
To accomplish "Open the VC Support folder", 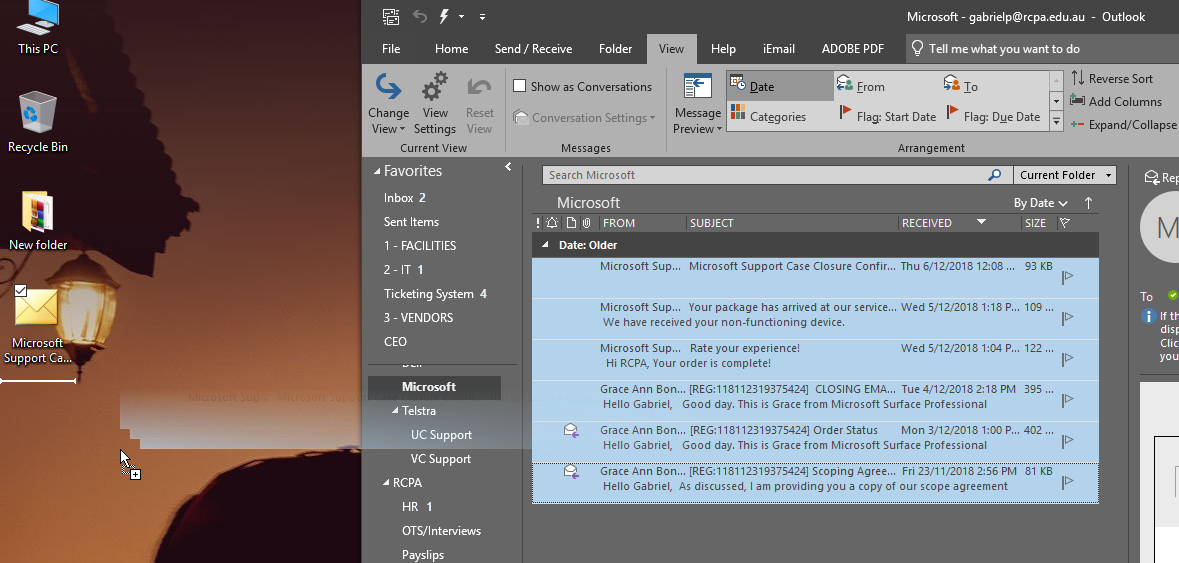I will click(x=441, y=459).
